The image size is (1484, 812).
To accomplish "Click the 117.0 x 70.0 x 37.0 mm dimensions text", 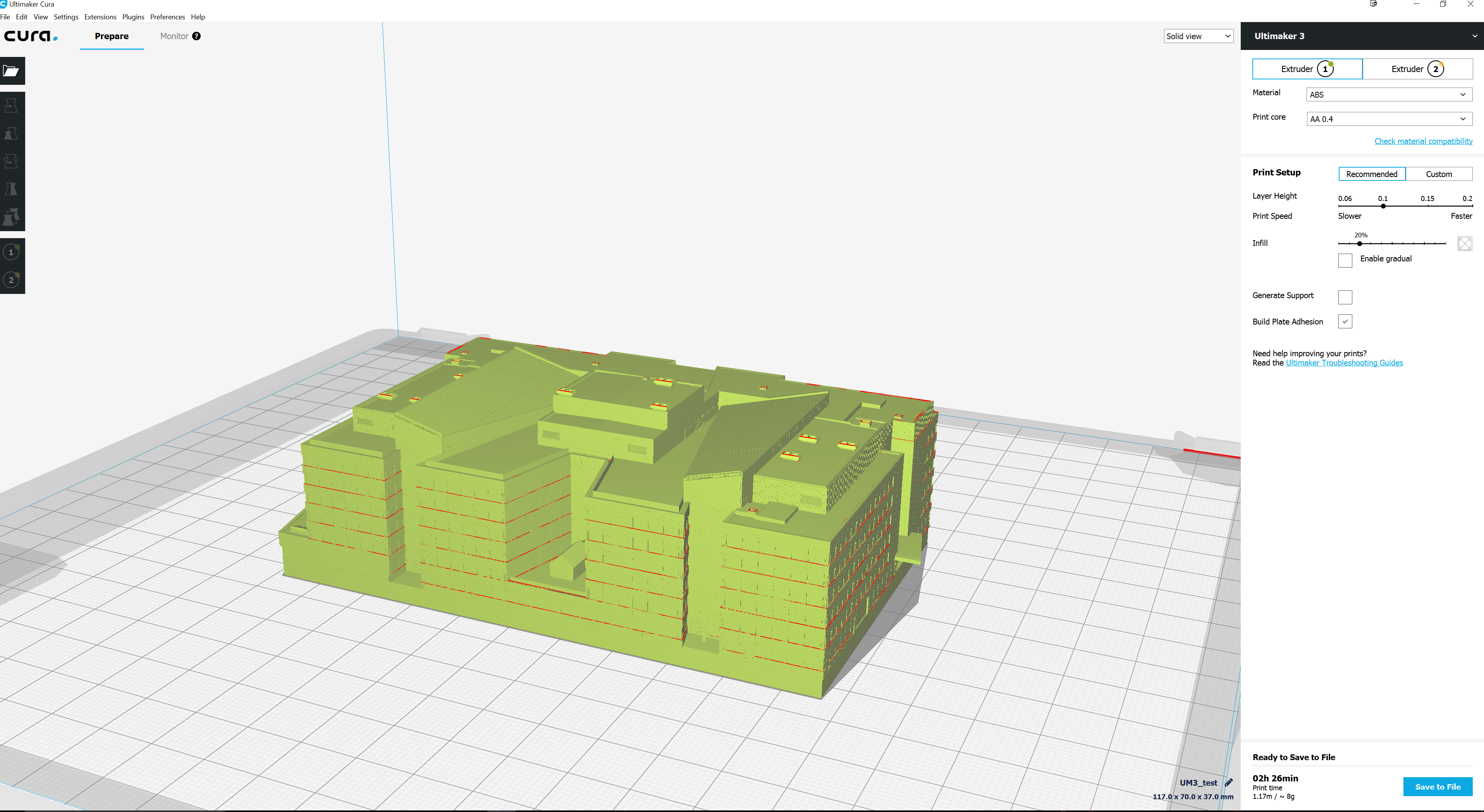I will point(1193,797).
